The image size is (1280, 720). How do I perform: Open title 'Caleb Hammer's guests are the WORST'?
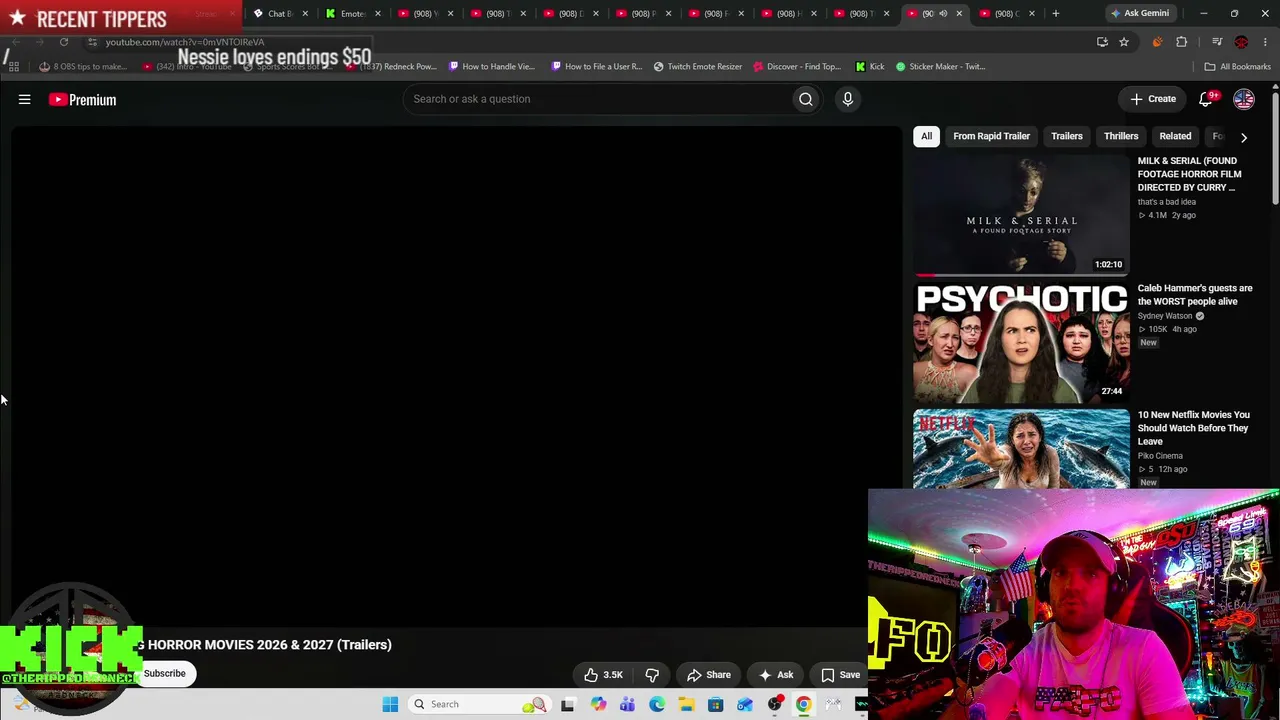[1195, 294]
